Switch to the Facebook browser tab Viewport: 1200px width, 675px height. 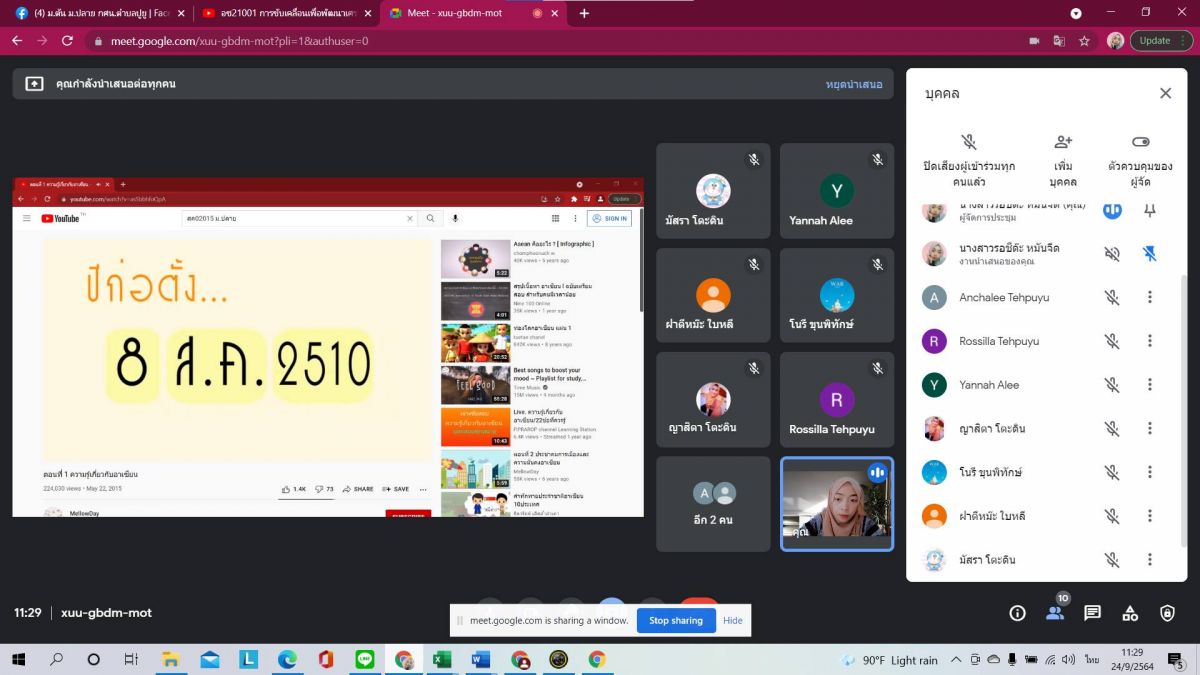(97, 13)
